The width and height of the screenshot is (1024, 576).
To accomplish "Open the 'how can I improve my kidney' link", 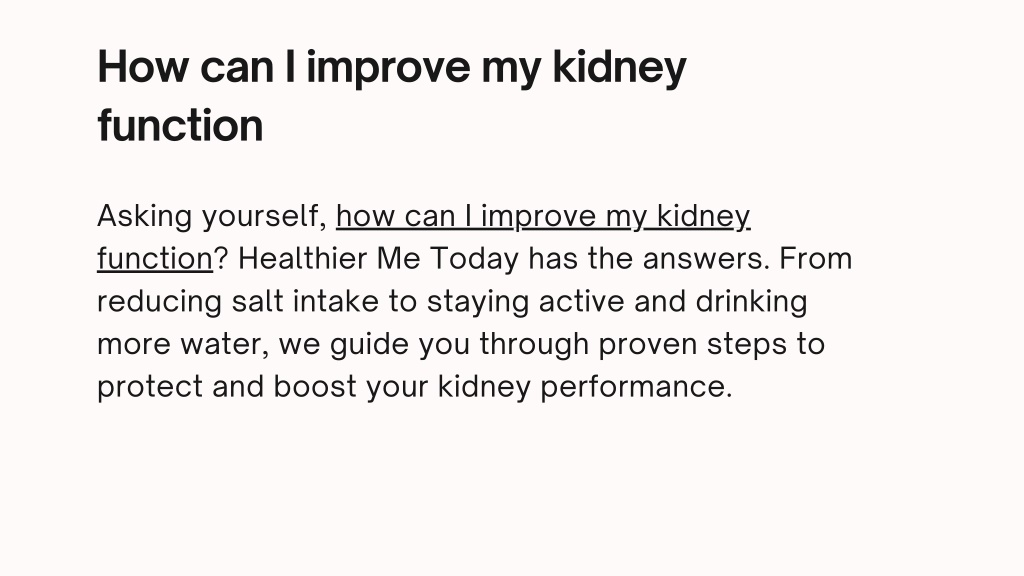I will (543, 216).
